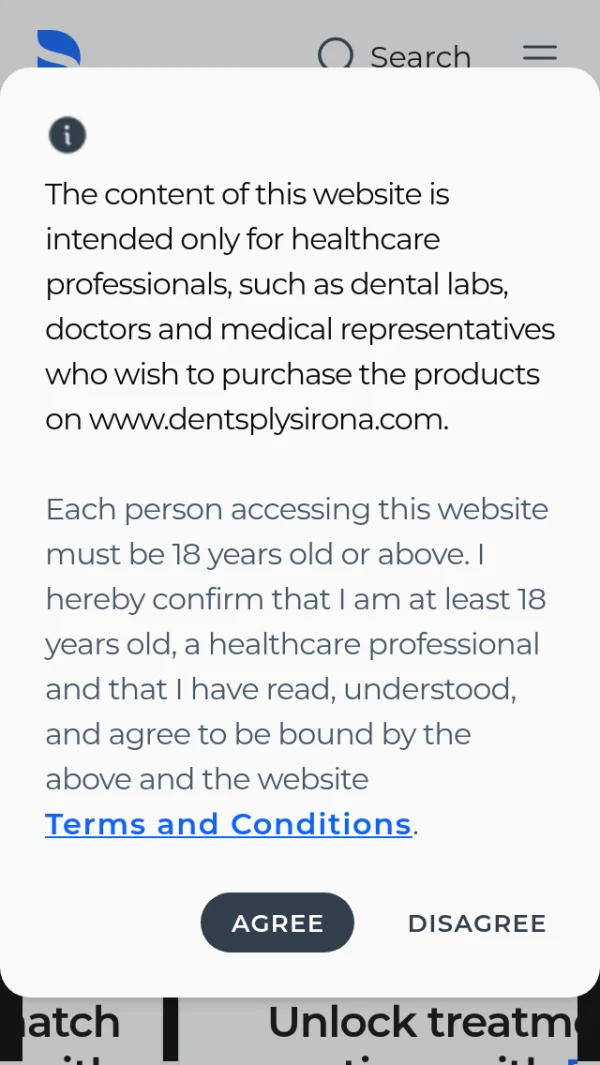Click the "must be 18 years old" line
The width and height of the screenshot is (600, 1065).
[x=264, y=554]
